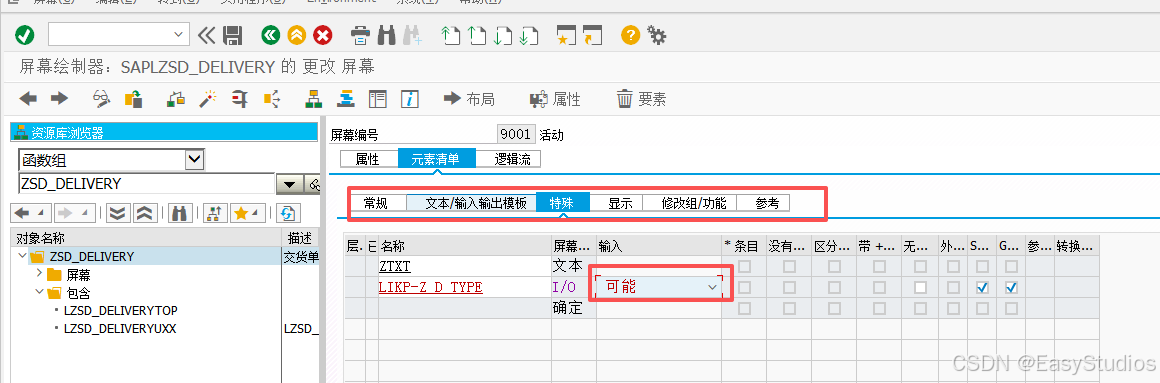Toggle the * 条目 checkbox in LIKP-Z_D_TYPE row

tap(743, 287)
